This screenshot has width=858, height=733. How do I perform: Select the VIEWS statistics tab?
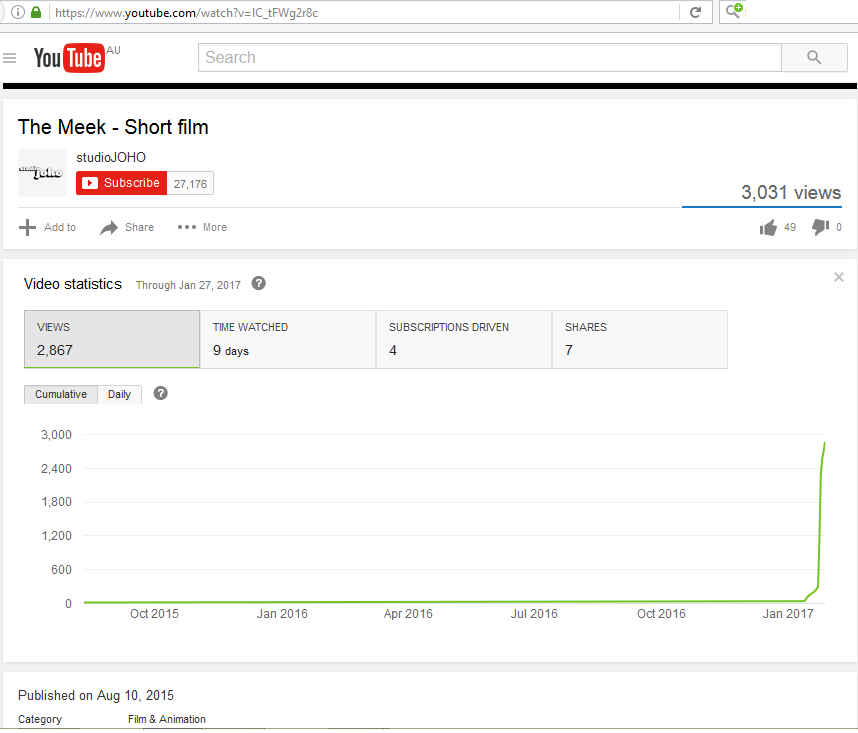112,339
